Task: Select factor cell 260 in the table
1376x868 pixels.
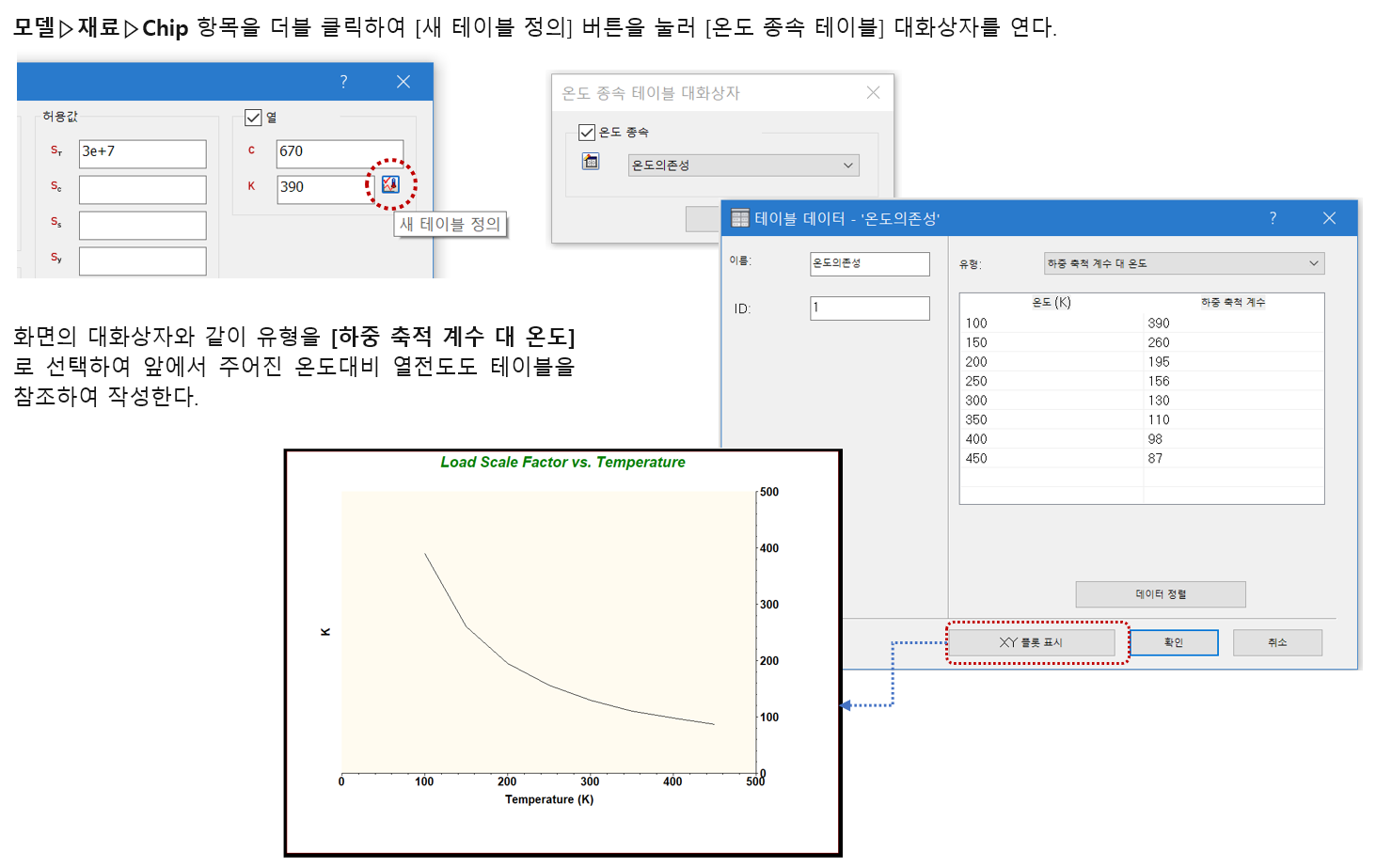Action: coord(1233,342)
